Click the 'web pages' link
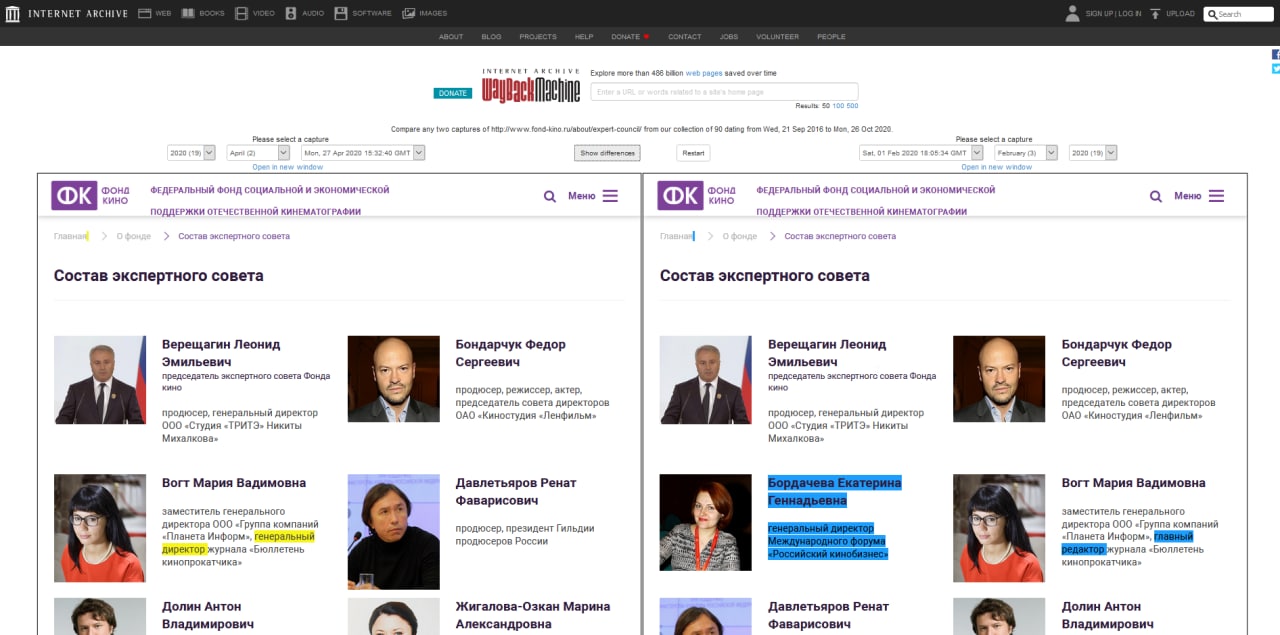Screen dimensions: 1280x635 704,73
